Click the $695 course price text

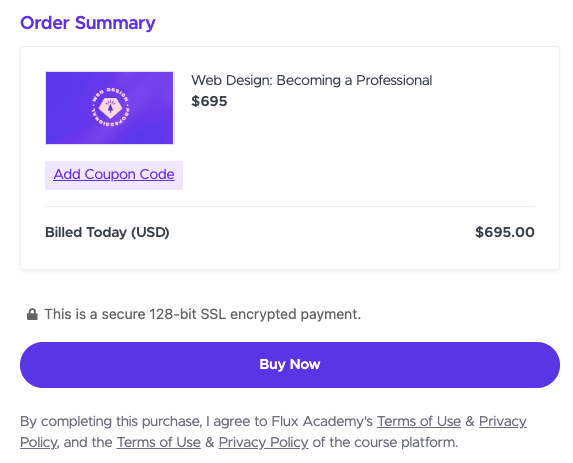[209, 101]
